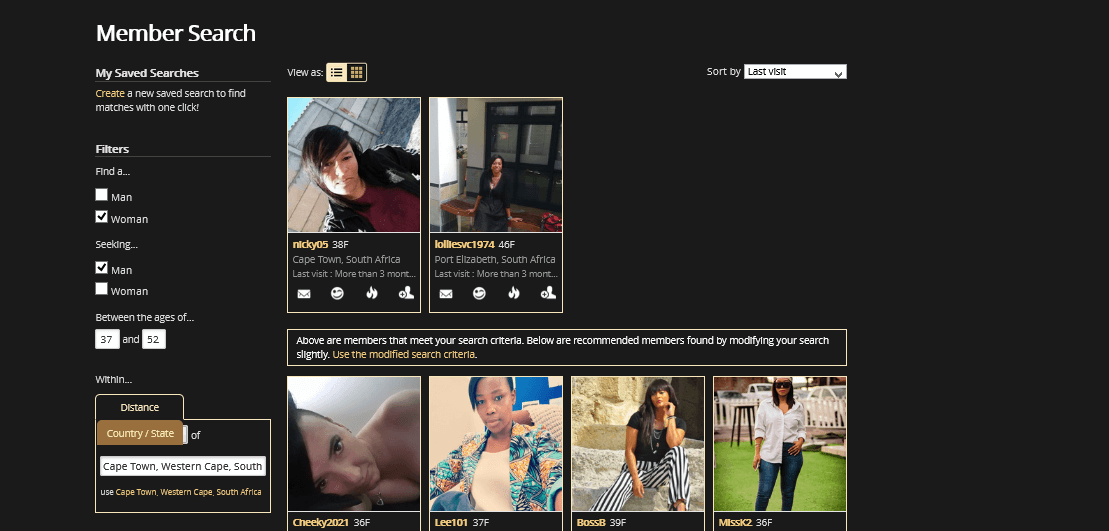Screen dimensions: 1109x531
Task: Click the Cape Town location input field
Action: (182, 466)
